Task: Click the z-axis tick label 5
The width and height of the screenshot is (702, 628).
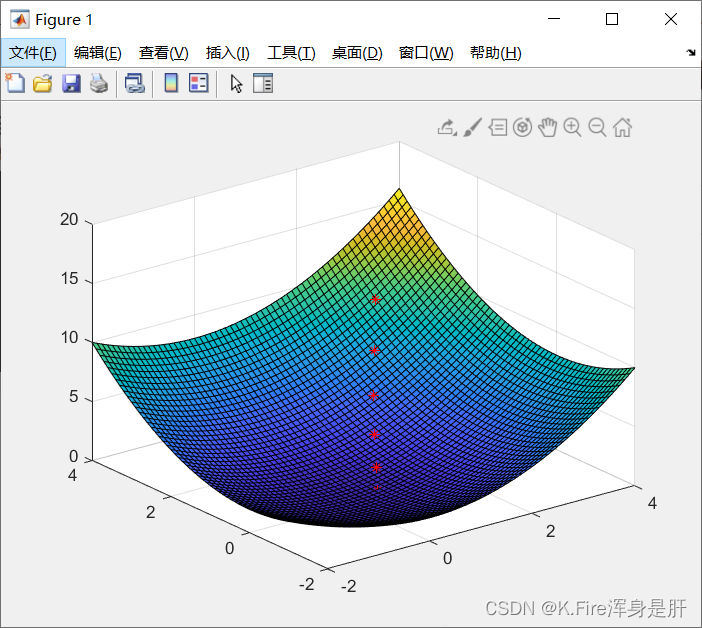Action: coord(74,397)
